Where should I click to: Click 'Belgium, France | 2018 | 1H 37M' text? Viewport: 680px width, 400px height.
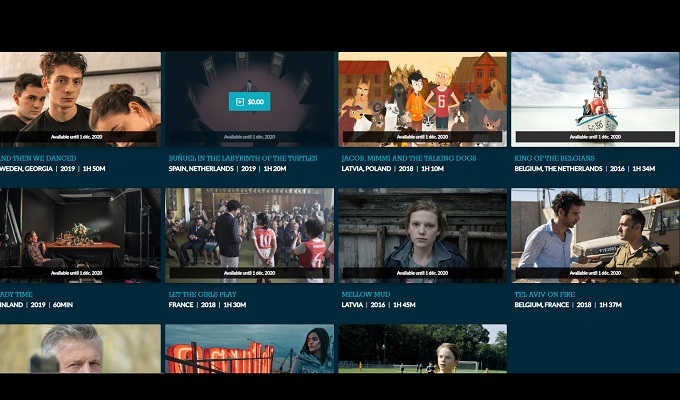tap(568, 305)
